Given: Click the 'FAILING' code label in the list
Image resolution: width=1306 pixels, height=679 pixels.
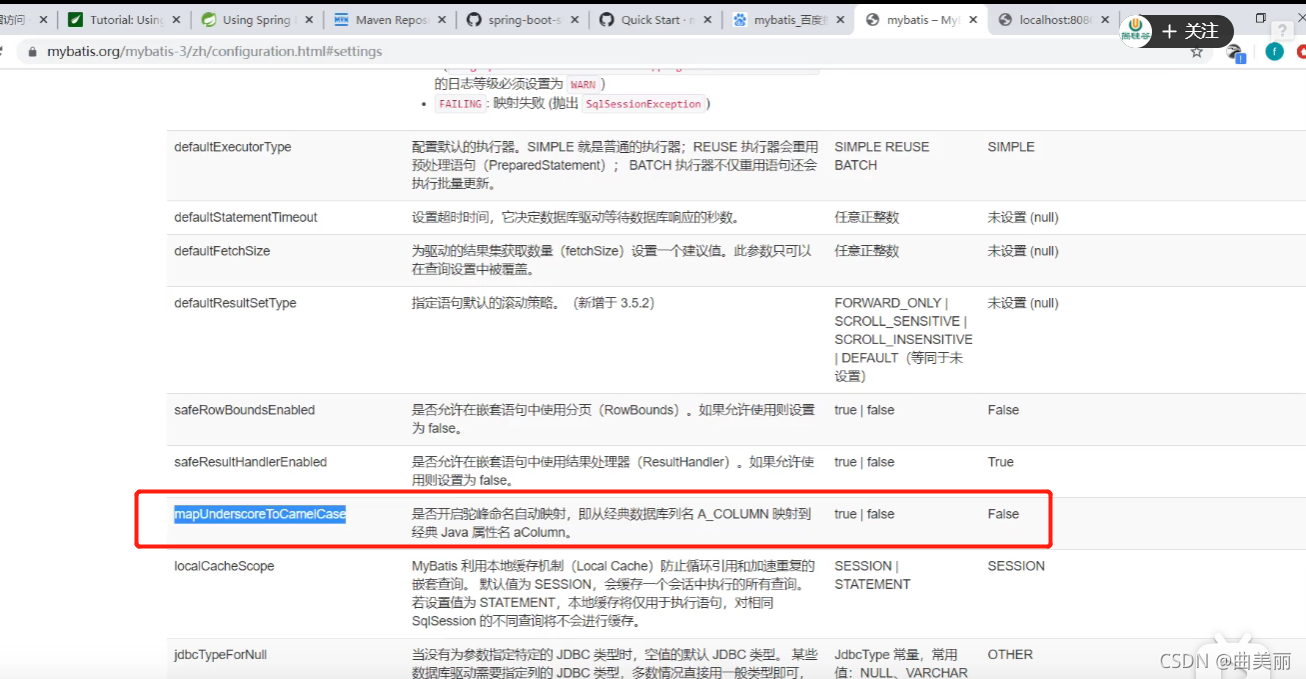Looking at the screenshot, I should coord(460,104).
